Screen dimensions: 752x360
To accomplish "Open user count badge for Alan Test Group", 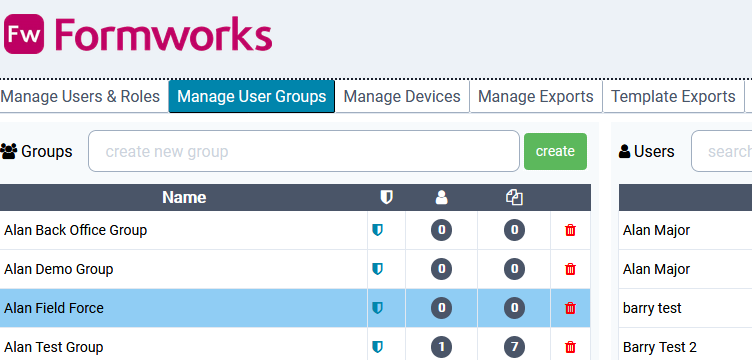I will [x=441, y=347].
